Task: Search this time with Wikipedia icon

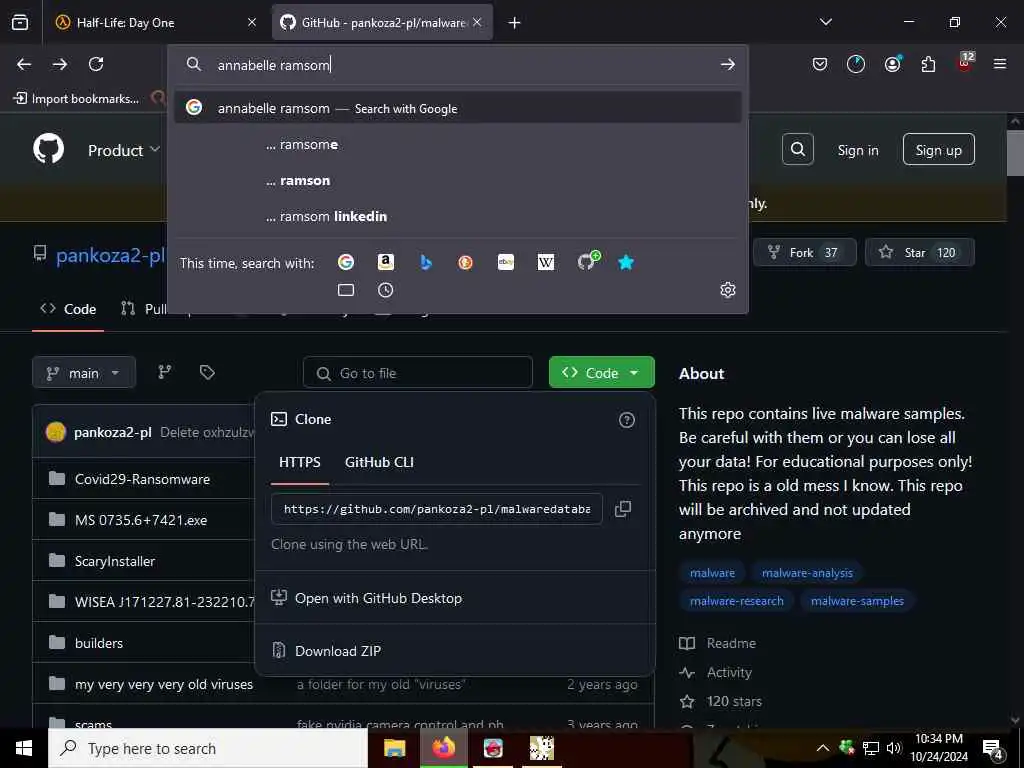Action: tap(545, 262)
